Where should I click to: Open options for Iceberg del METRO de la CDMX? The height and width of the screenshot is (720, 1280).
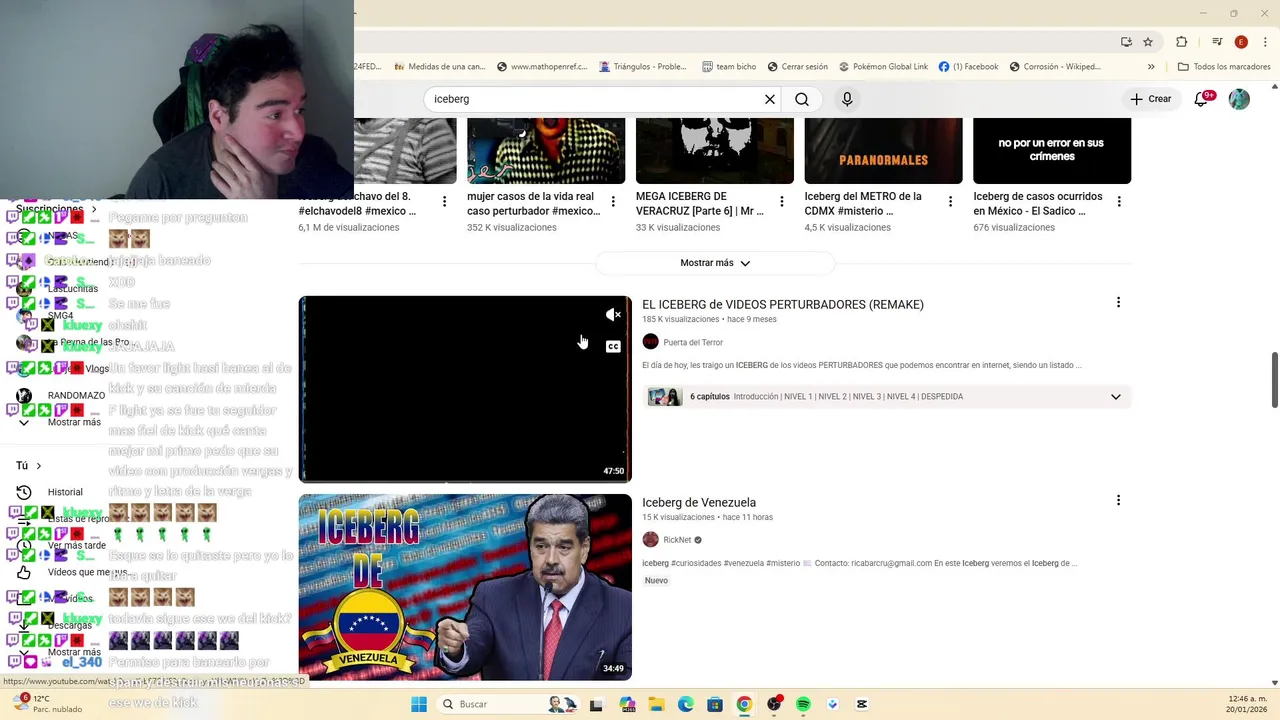950,202
